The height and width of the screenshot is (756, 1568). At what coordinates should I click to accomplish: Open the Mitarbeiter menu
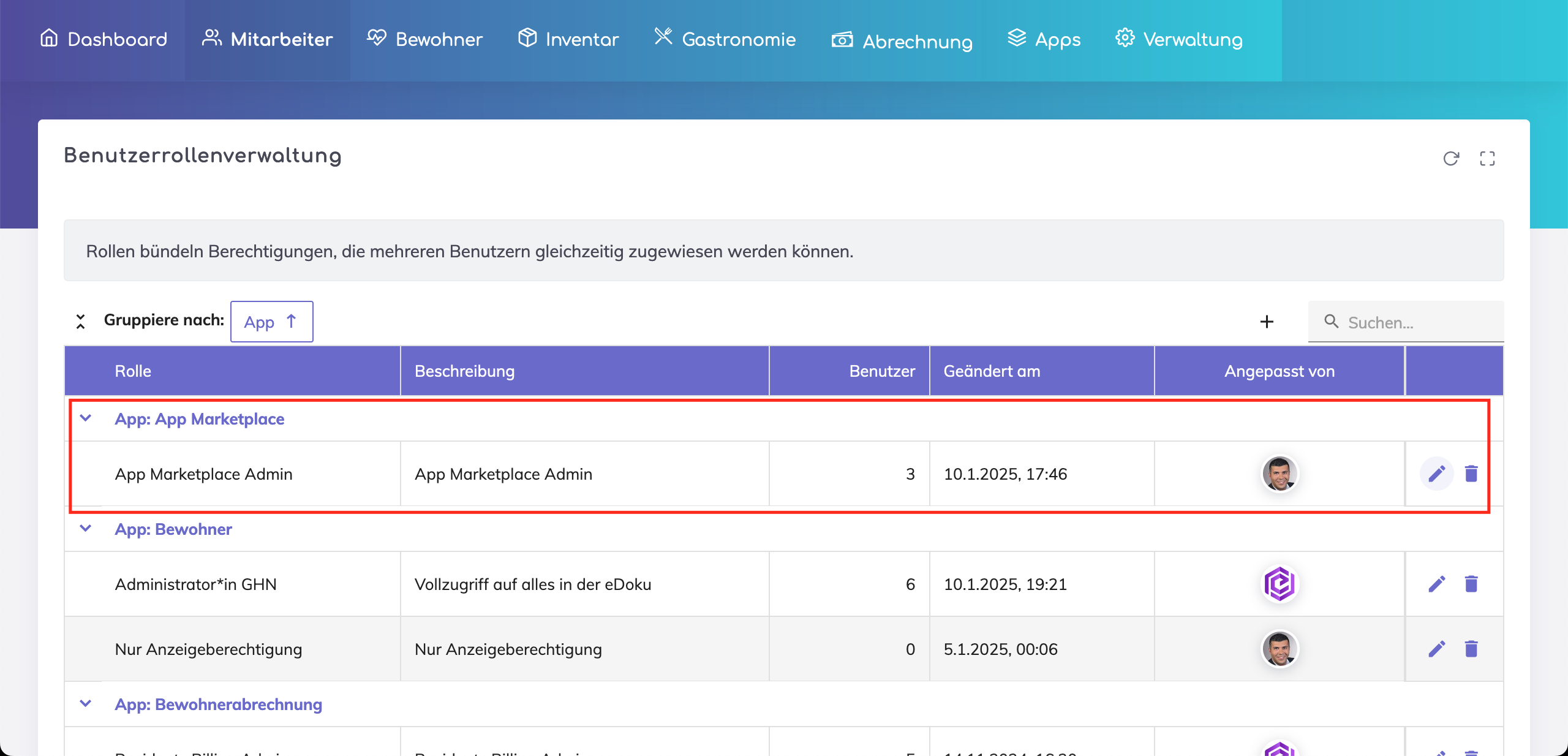[268, 40]
